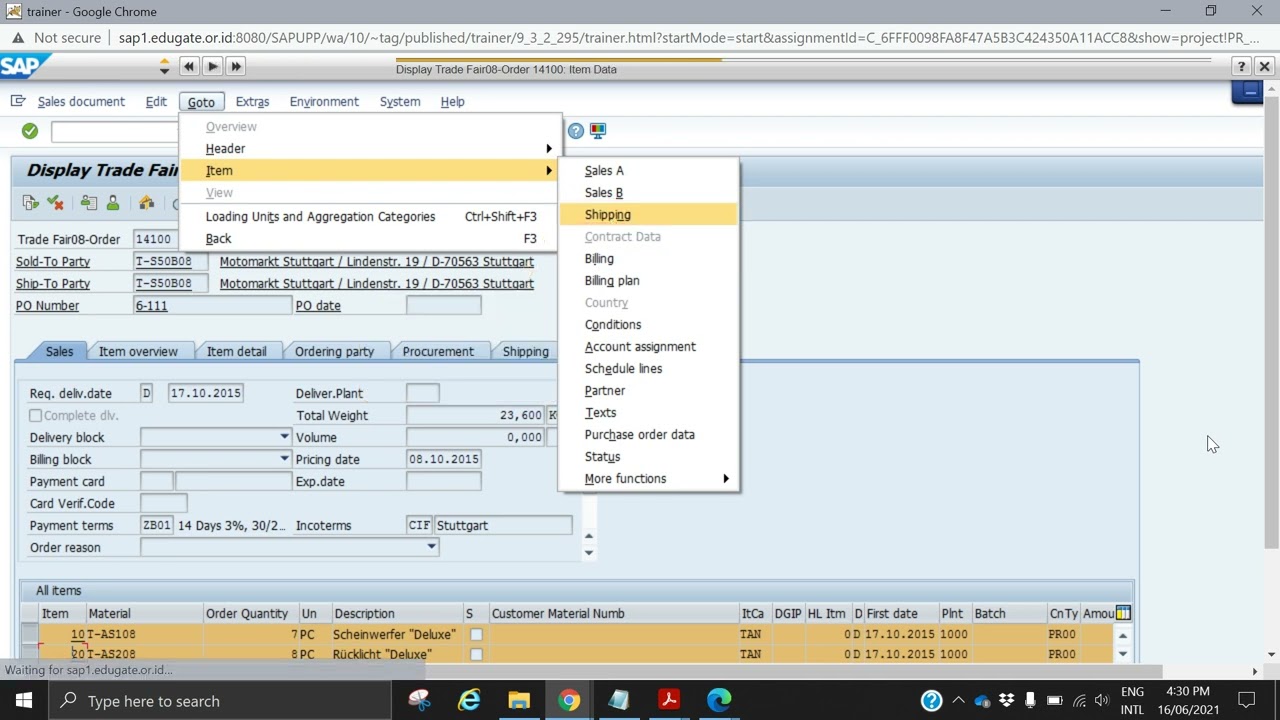Click the Pricing date field

[443, 459]
